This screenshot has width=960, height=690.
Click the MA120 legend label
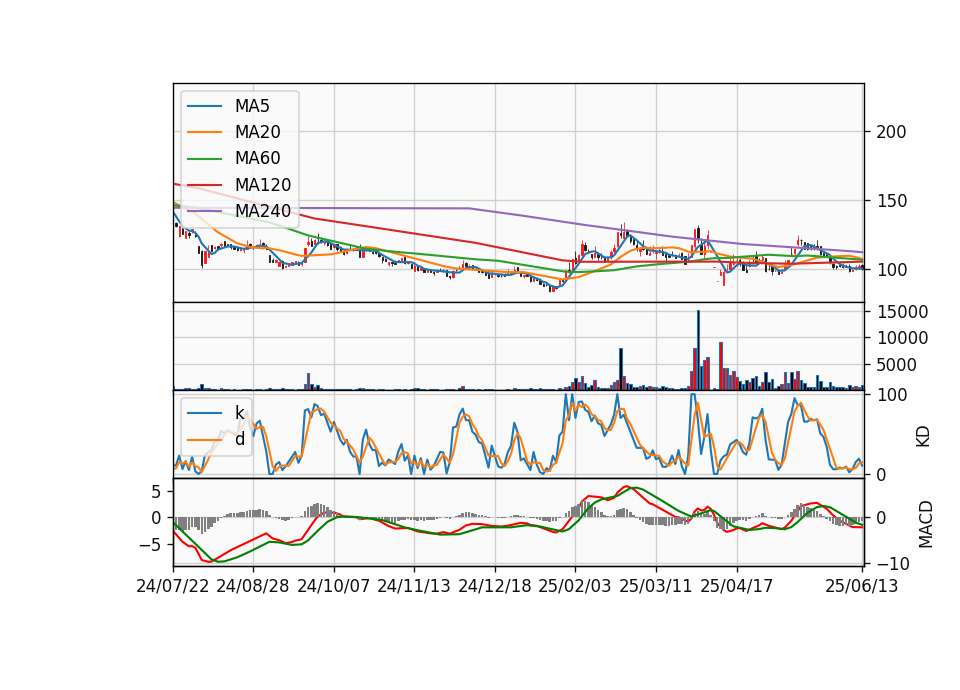pyautogui.click(x=263, y=185)
